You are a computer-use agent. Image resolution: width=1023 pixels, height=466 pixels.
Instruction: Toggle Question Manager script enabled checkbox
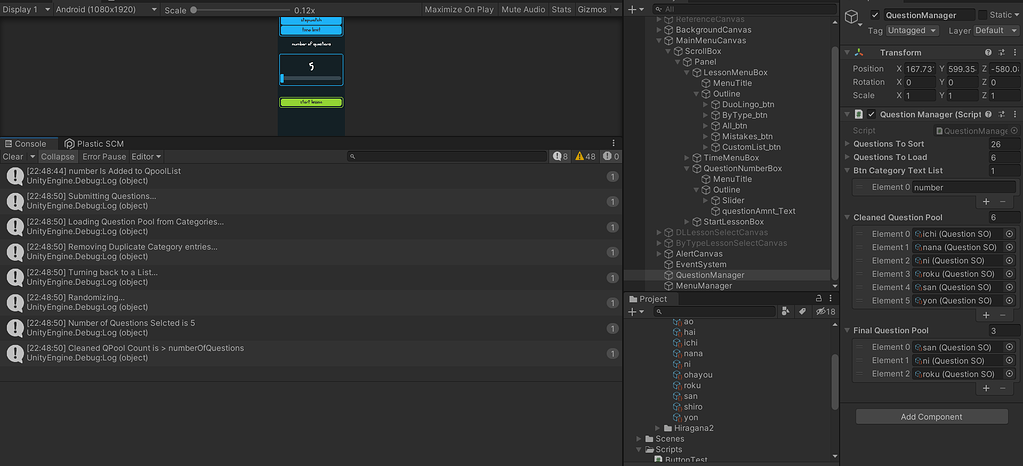pos(871,114)
